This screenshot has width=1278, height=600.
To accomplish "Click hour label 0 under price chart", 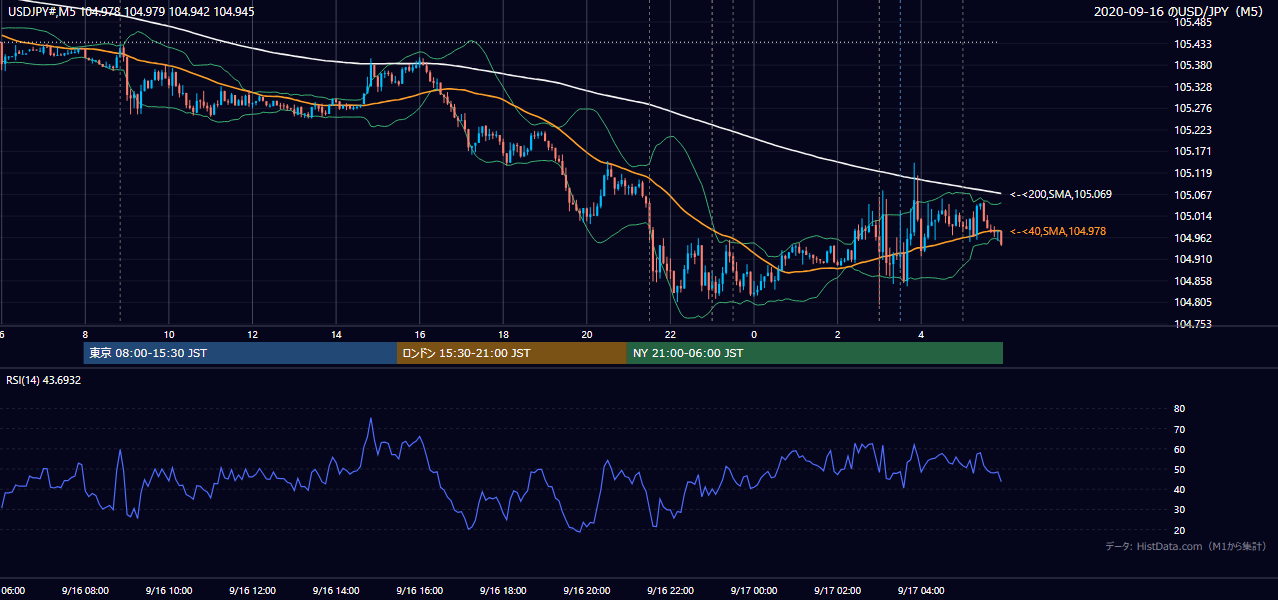I will pos(754,334).
